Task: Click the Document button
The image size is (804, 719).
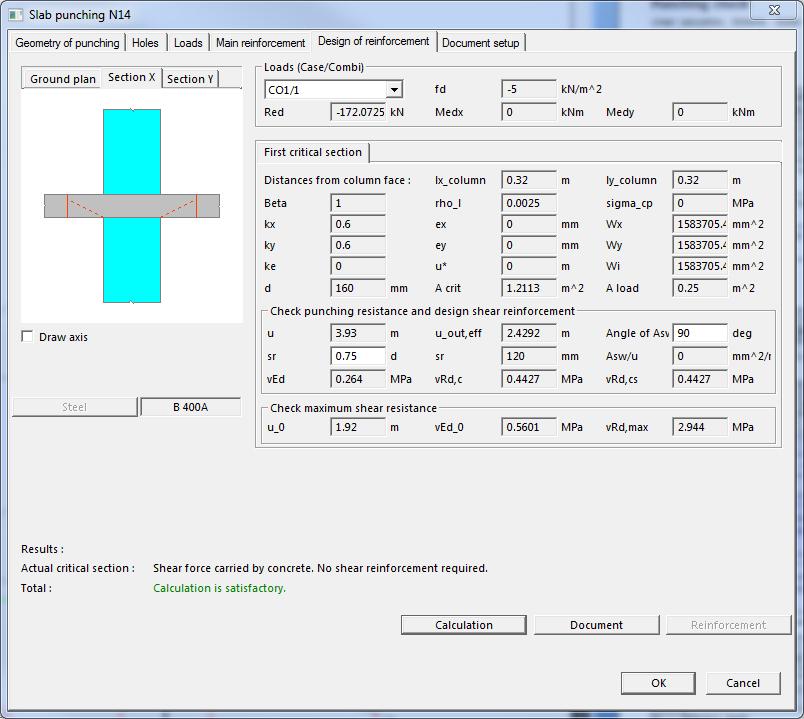Action: pyautogui.click(x=596, y=625)
